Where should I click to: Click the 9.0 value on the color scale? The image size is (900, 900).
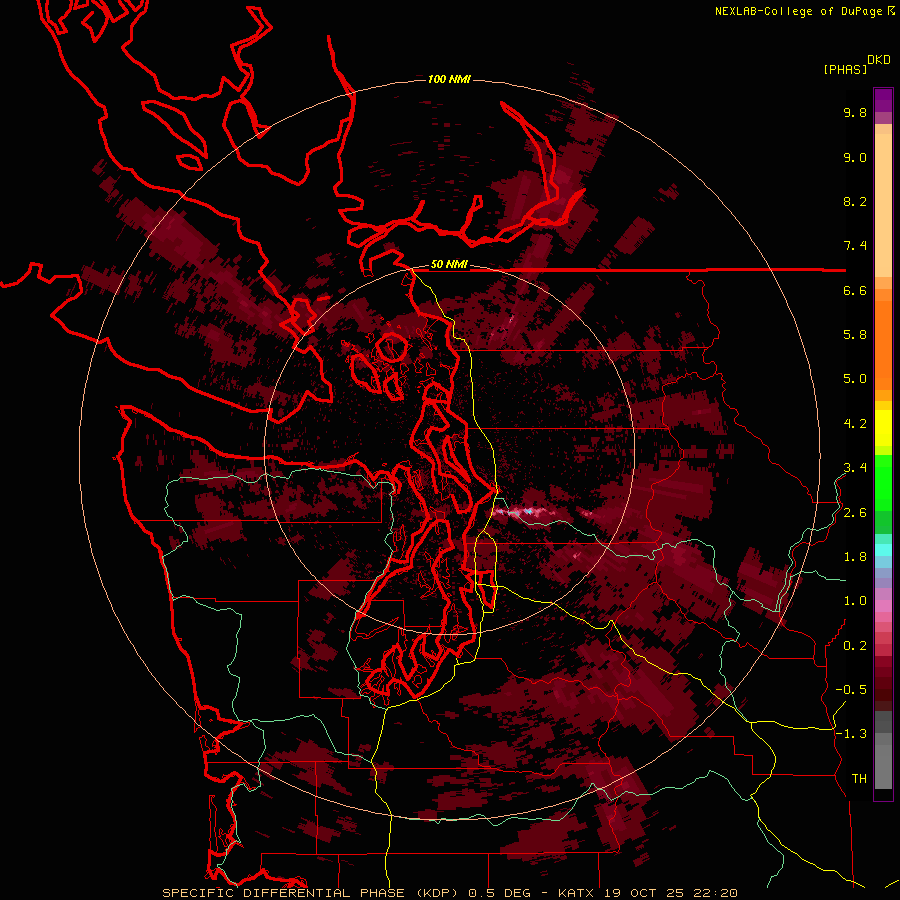(855, 158)
